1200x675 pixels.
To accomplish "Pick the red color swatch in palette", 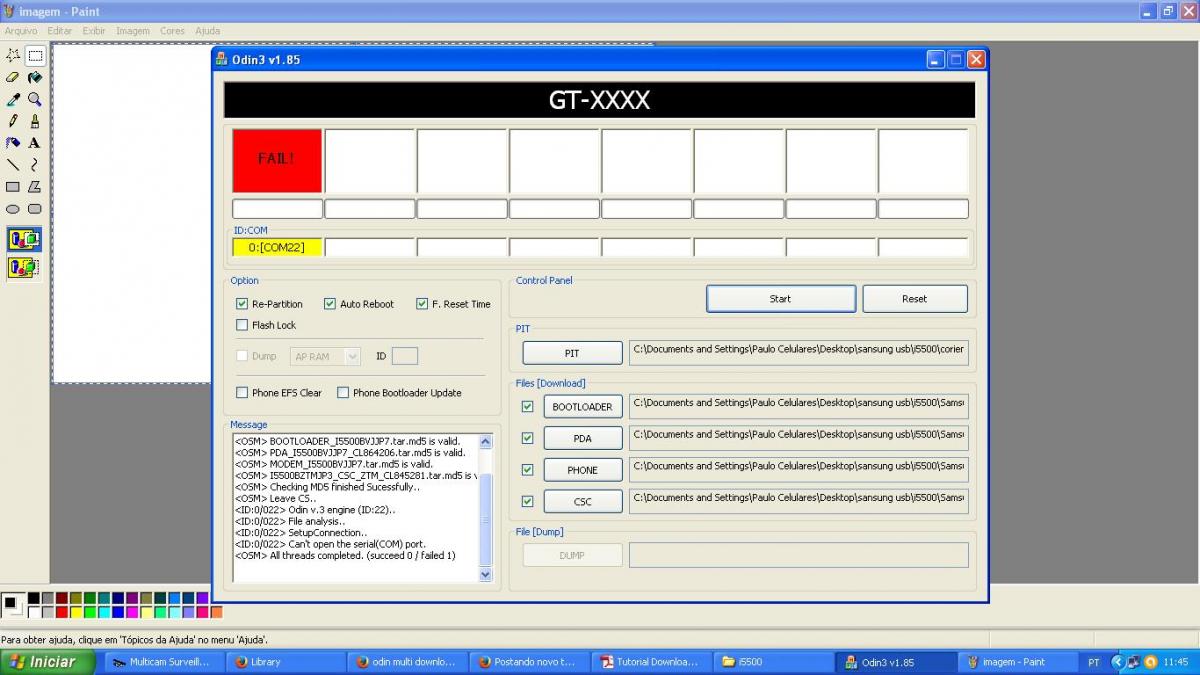I will coord(62,612).
